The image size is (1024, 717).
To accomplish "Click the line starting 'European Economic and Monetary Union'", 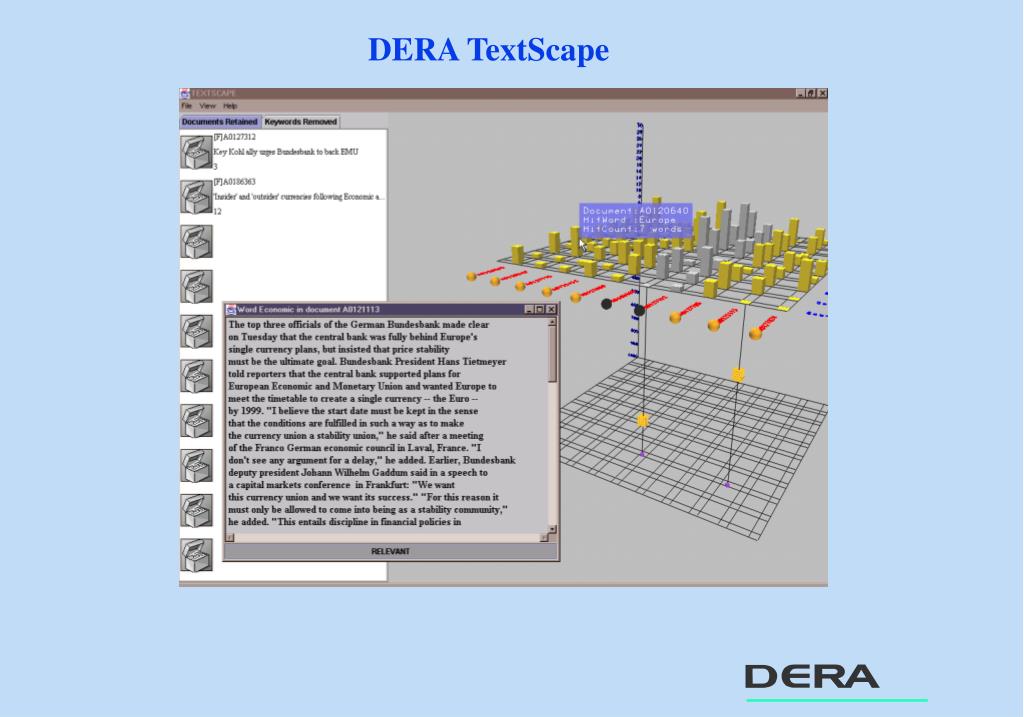I will pyautogui.click(x=362, y=387).
